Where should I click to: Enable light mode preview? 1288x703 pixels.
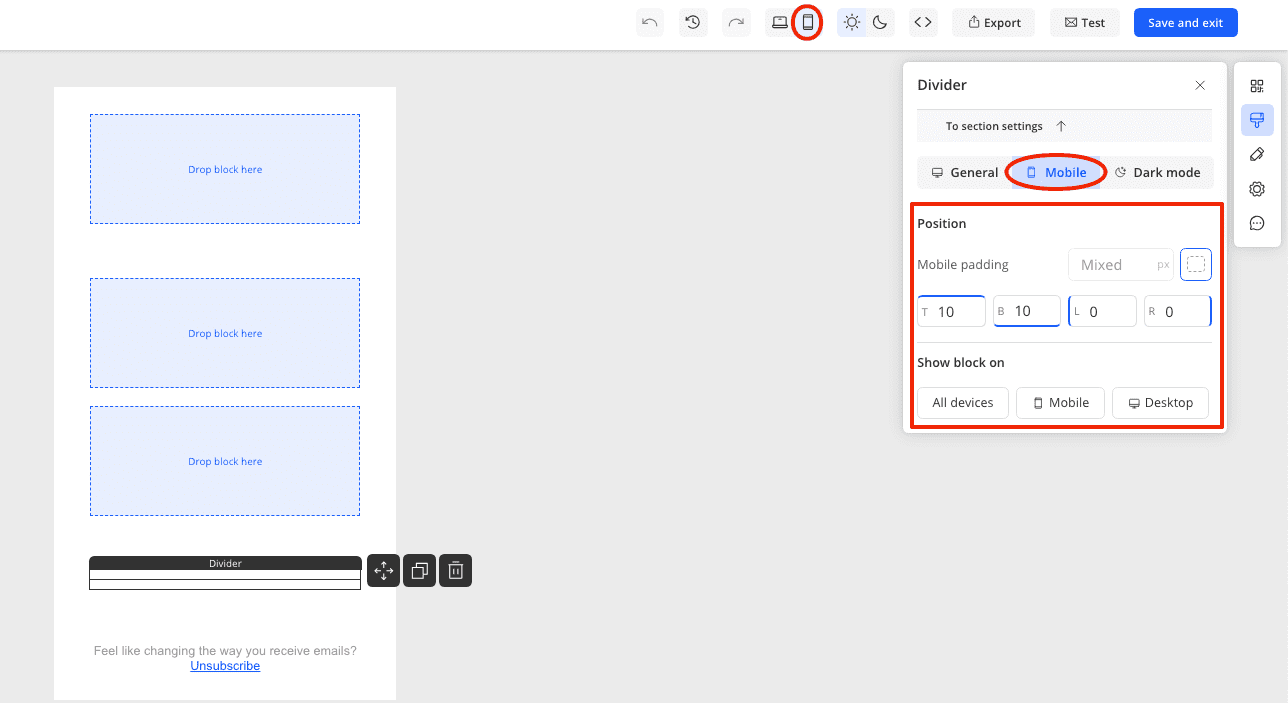pyautogui.click(x=852, y=22)
